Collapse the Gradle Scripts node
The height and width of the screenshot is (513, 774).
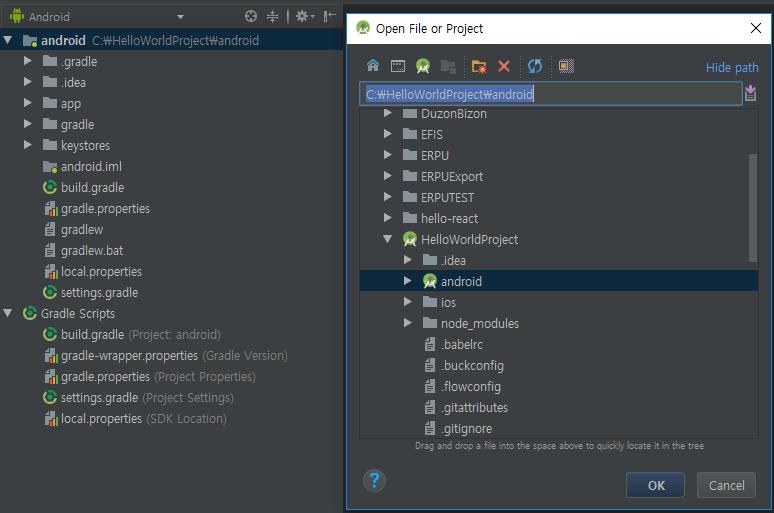tap(8, 313)
